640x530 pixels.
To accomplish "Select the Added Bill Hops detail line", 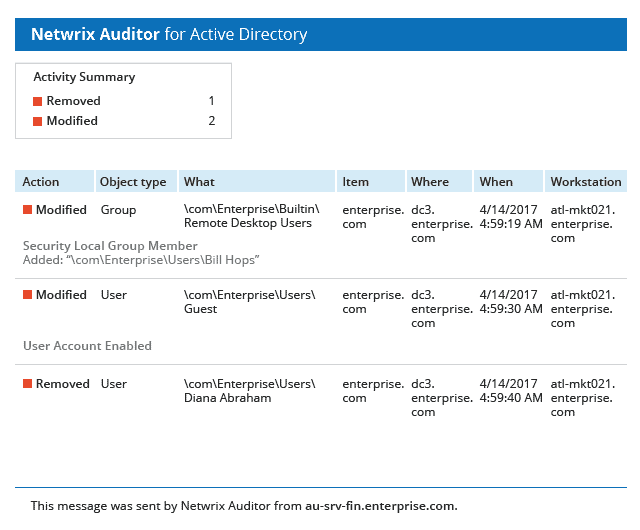I will (141, 260).
